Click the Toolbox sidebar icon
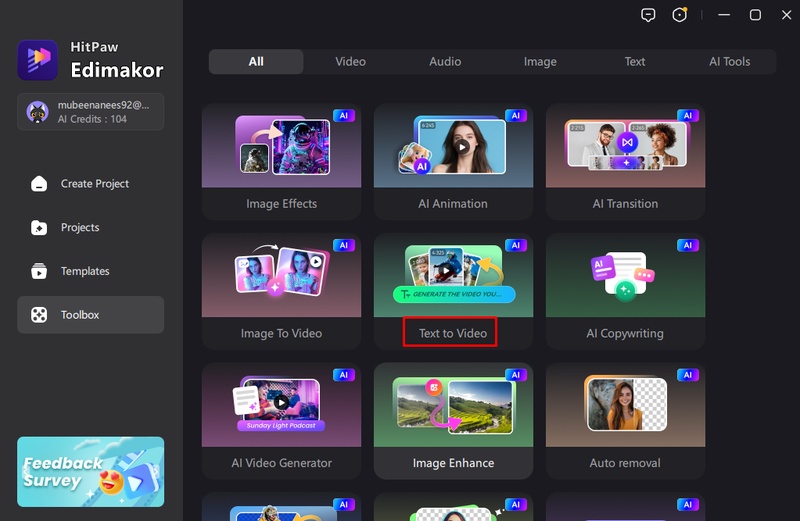 pos(39,315)
